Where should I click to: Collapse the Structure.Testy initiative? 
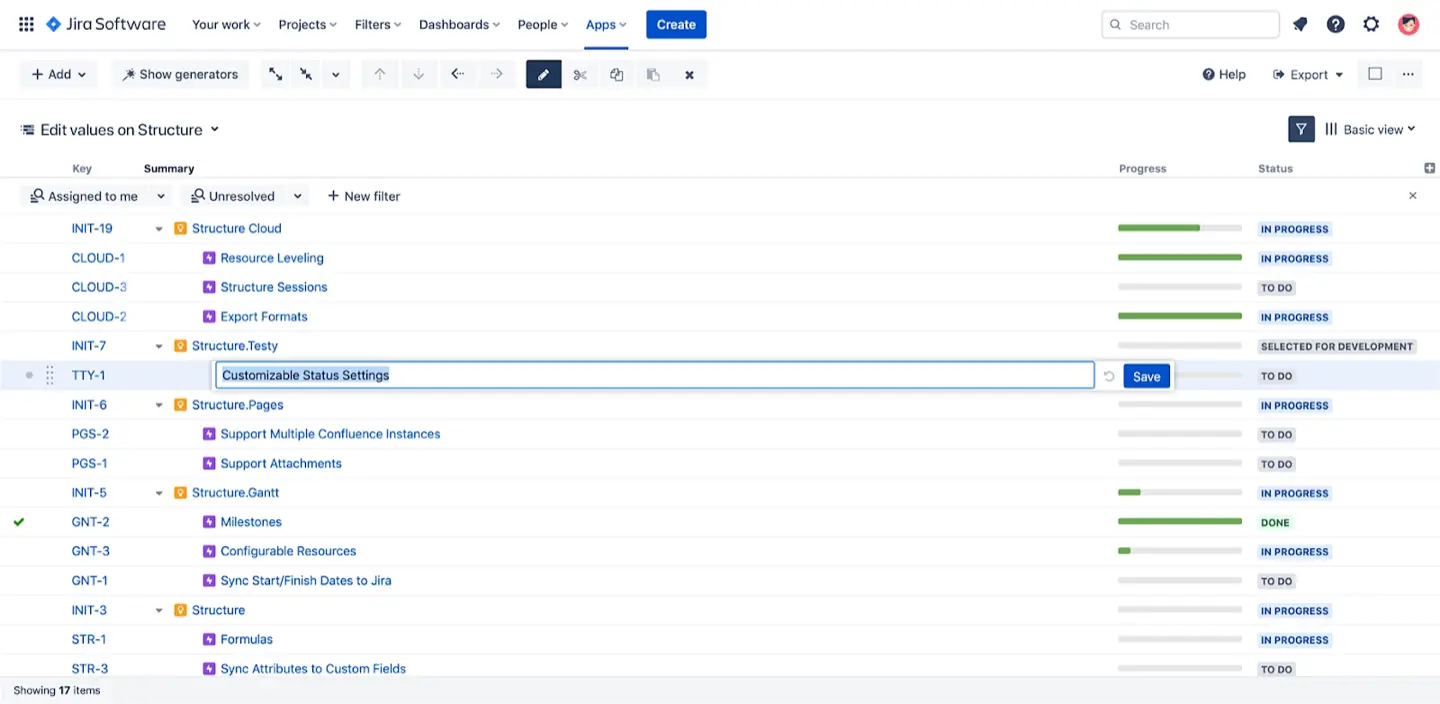coord(158,345)
